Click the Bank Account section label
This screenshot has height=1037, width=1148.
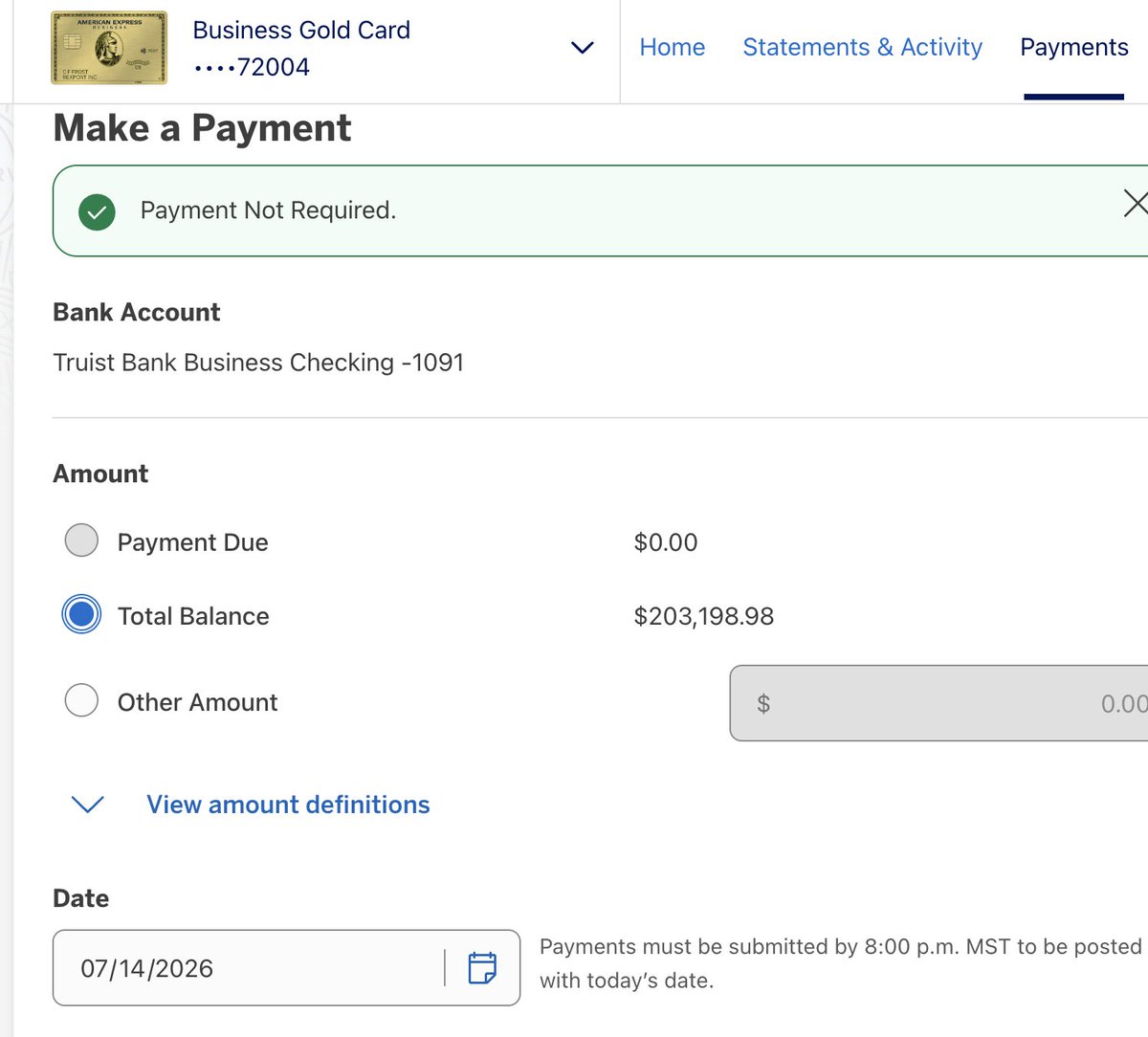click(136, 312)
